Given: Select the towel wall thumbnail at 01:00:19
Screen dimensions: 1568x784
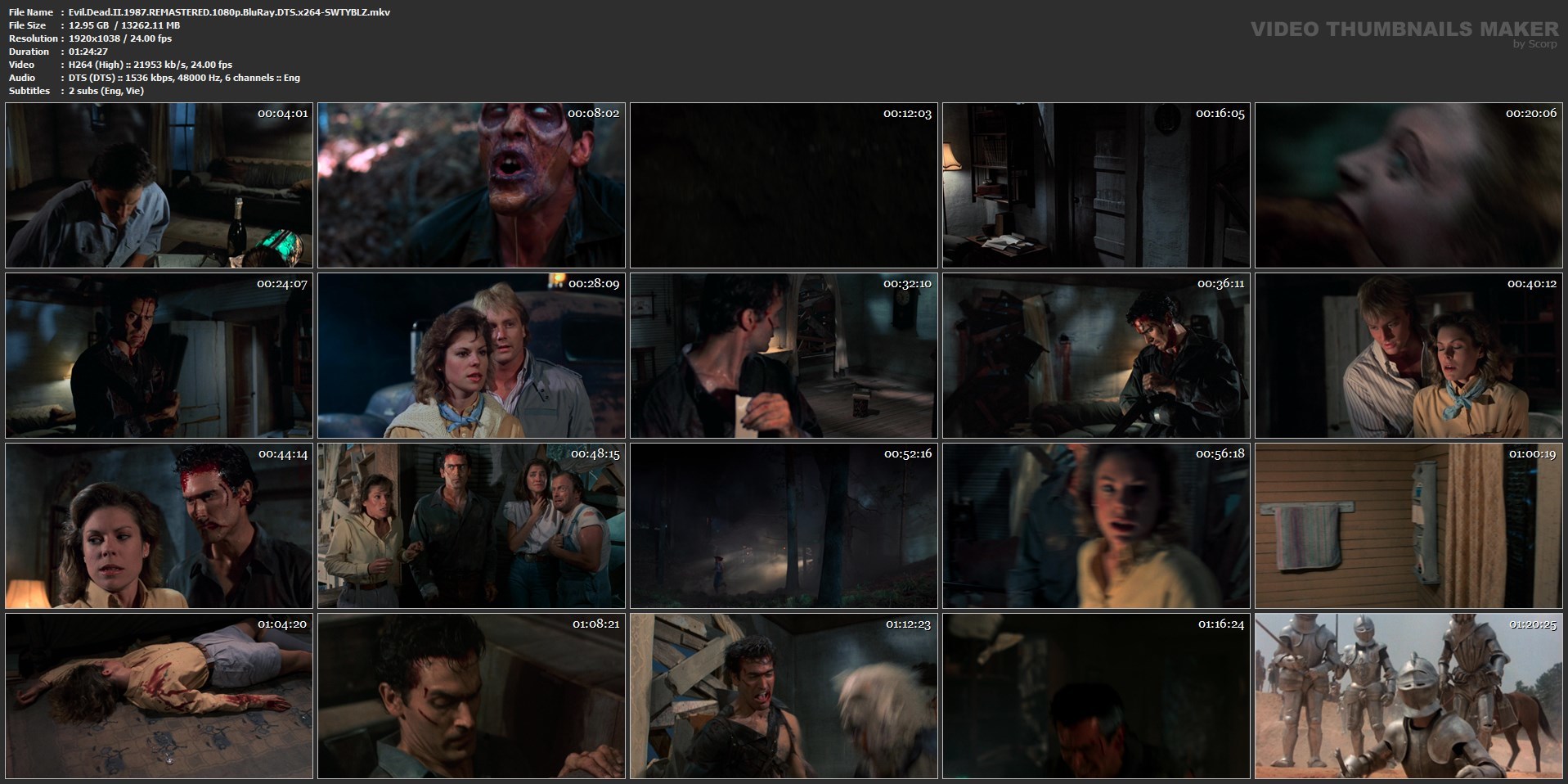Looking at the screenshot, I should [1409, 525].
